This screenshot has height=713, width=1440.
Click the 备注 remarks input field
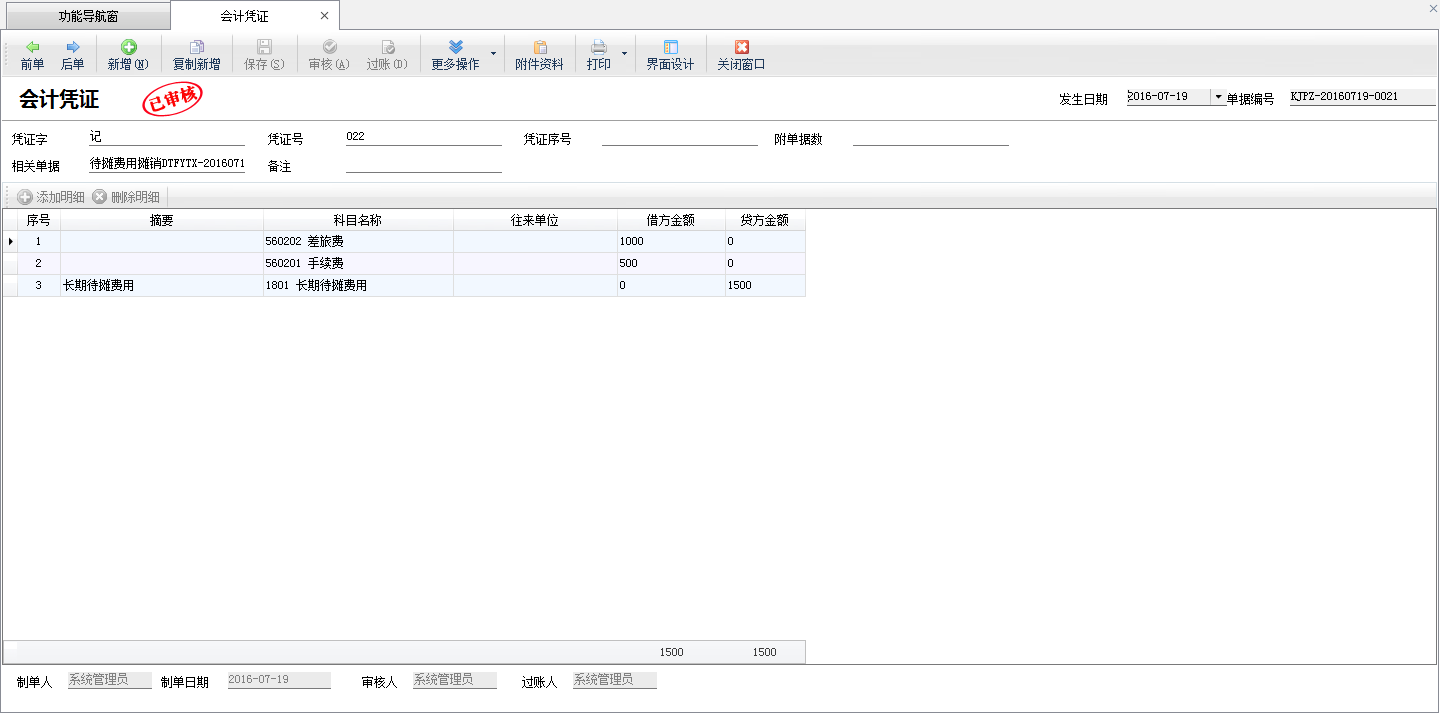[422, 164]
